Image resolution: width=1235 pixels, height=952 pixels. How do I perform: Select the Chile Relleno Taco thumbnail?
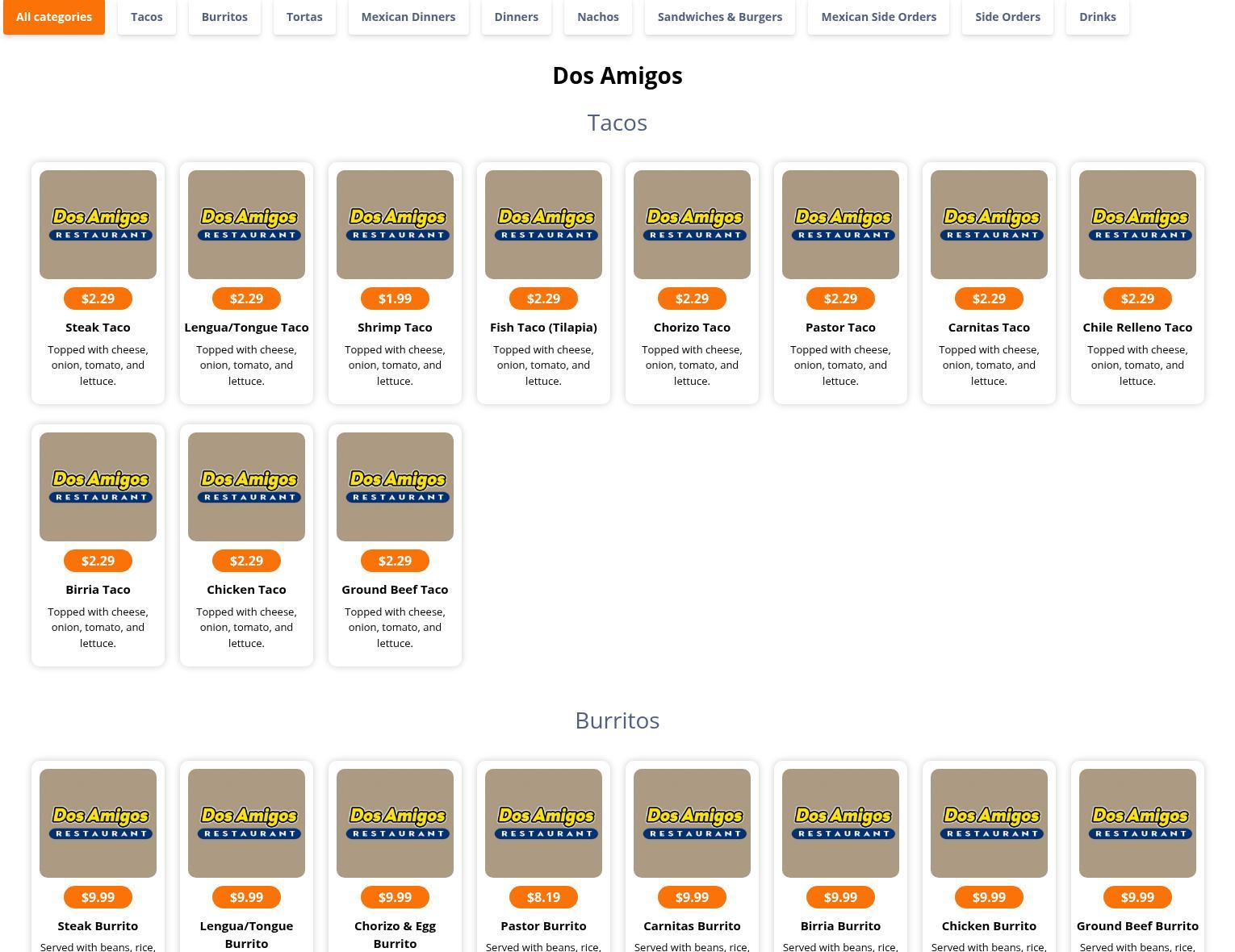[x=1137, y=224]
